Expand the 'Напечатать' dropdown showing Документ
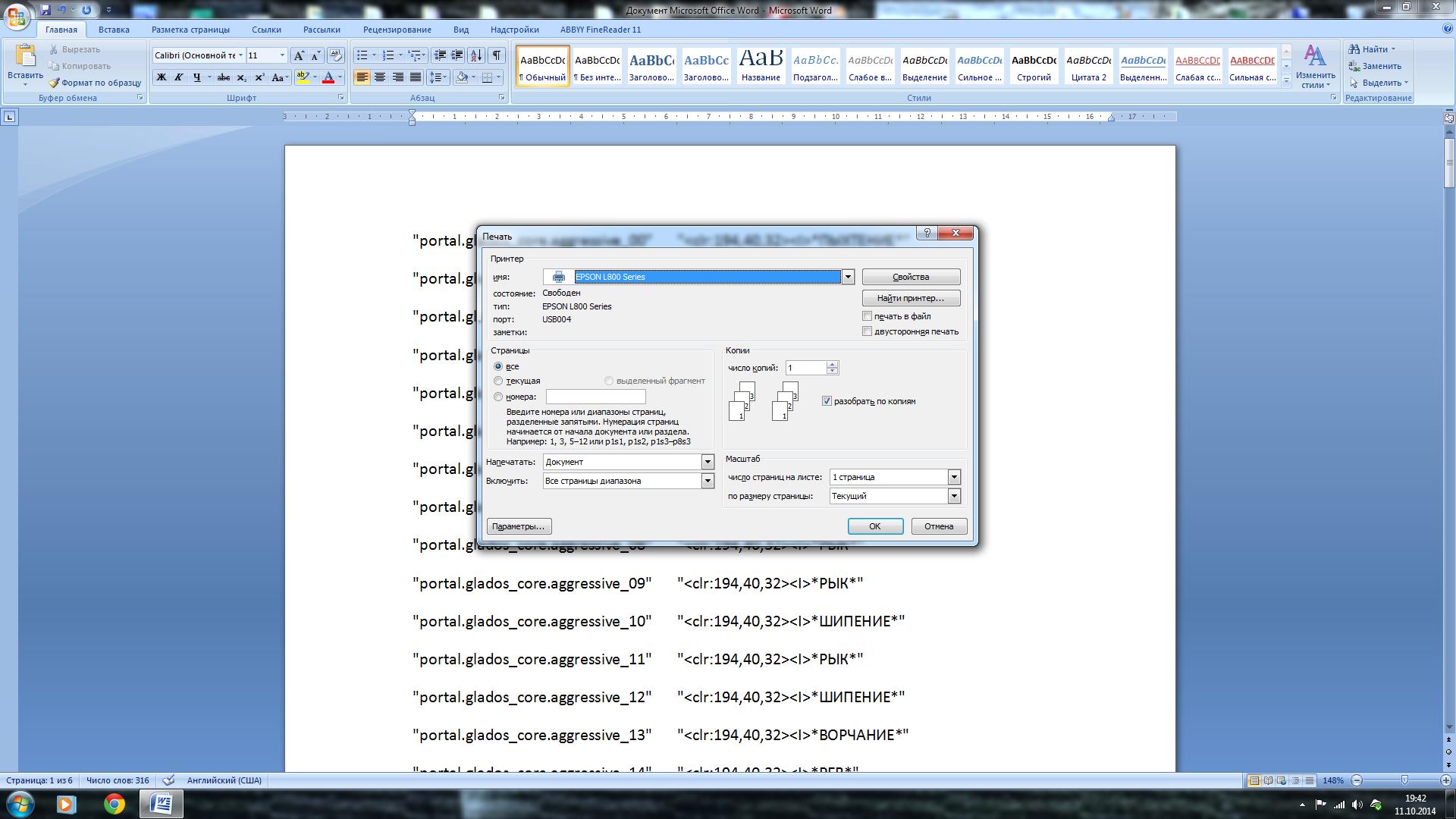Screen dimensions: 1456x819 click(x=708, y=462)
